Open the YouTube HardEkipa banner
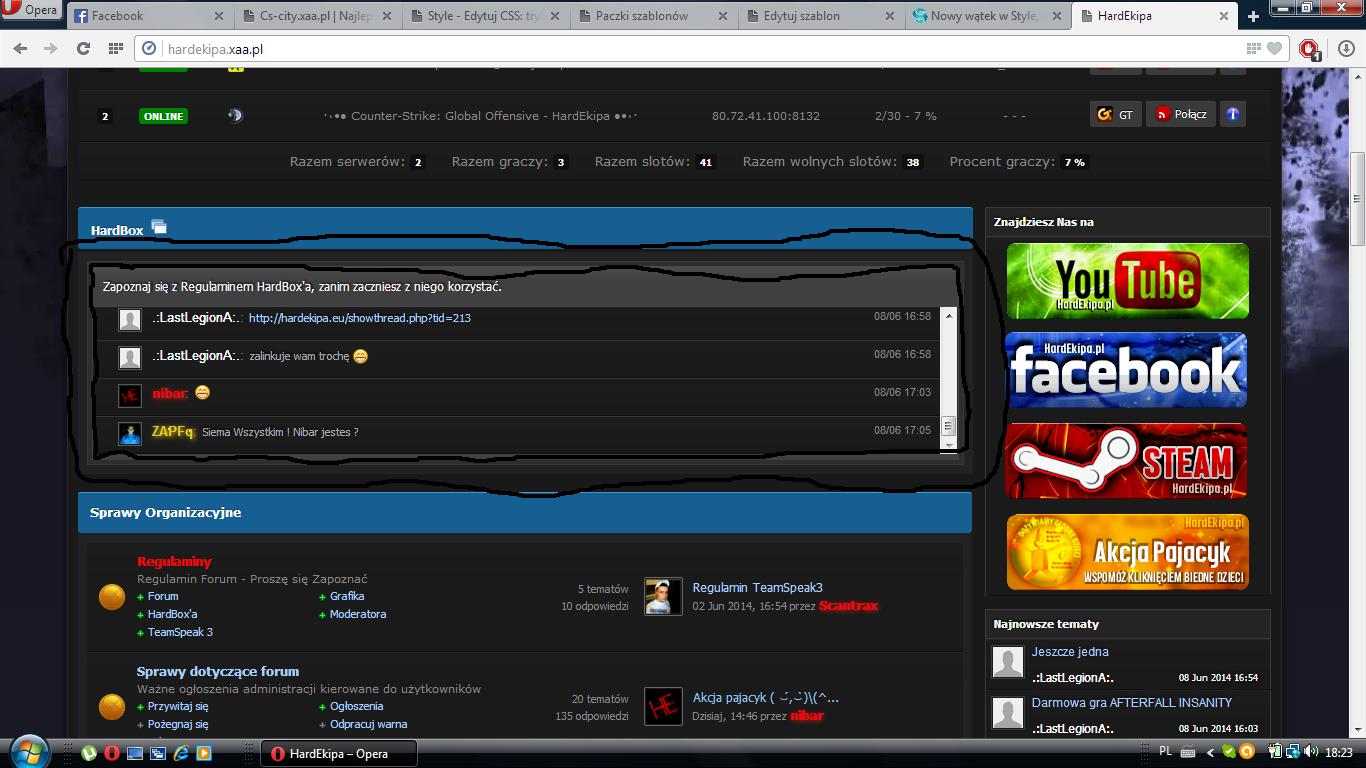Viewport: 1366px width, 768px height. [1128, 281]
